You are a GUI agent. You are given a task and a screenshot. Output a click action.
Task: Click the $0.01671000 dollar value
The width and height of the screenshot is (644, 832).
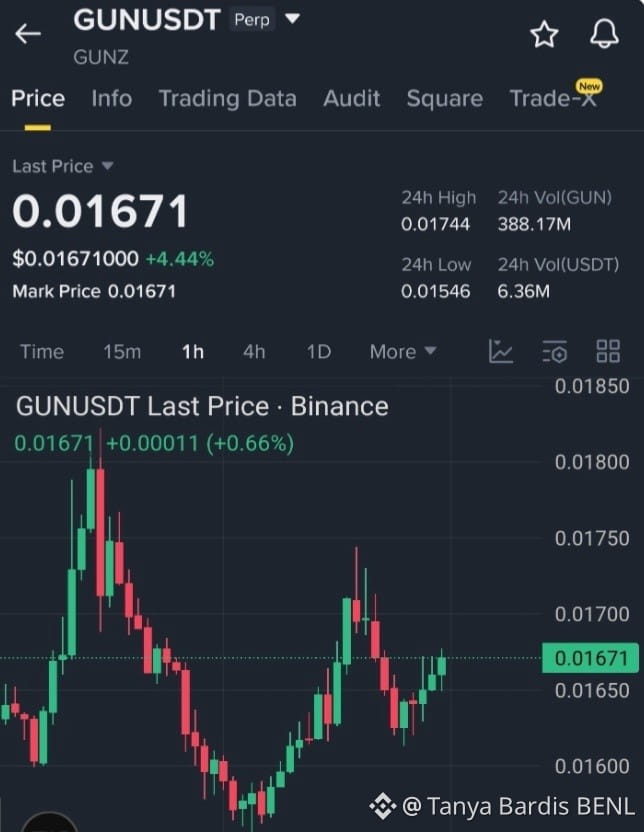[75, 259]
